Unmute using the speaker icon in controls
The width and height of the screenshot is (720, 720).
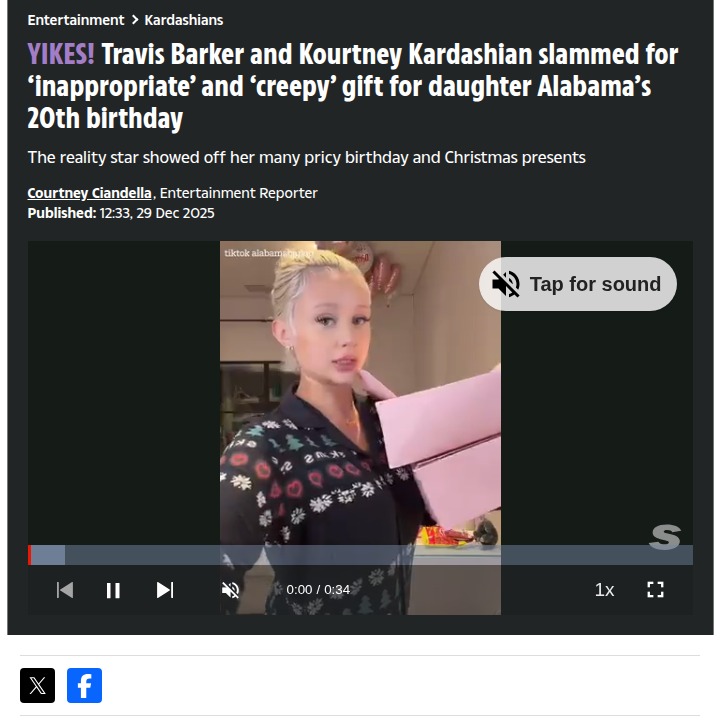230,590
